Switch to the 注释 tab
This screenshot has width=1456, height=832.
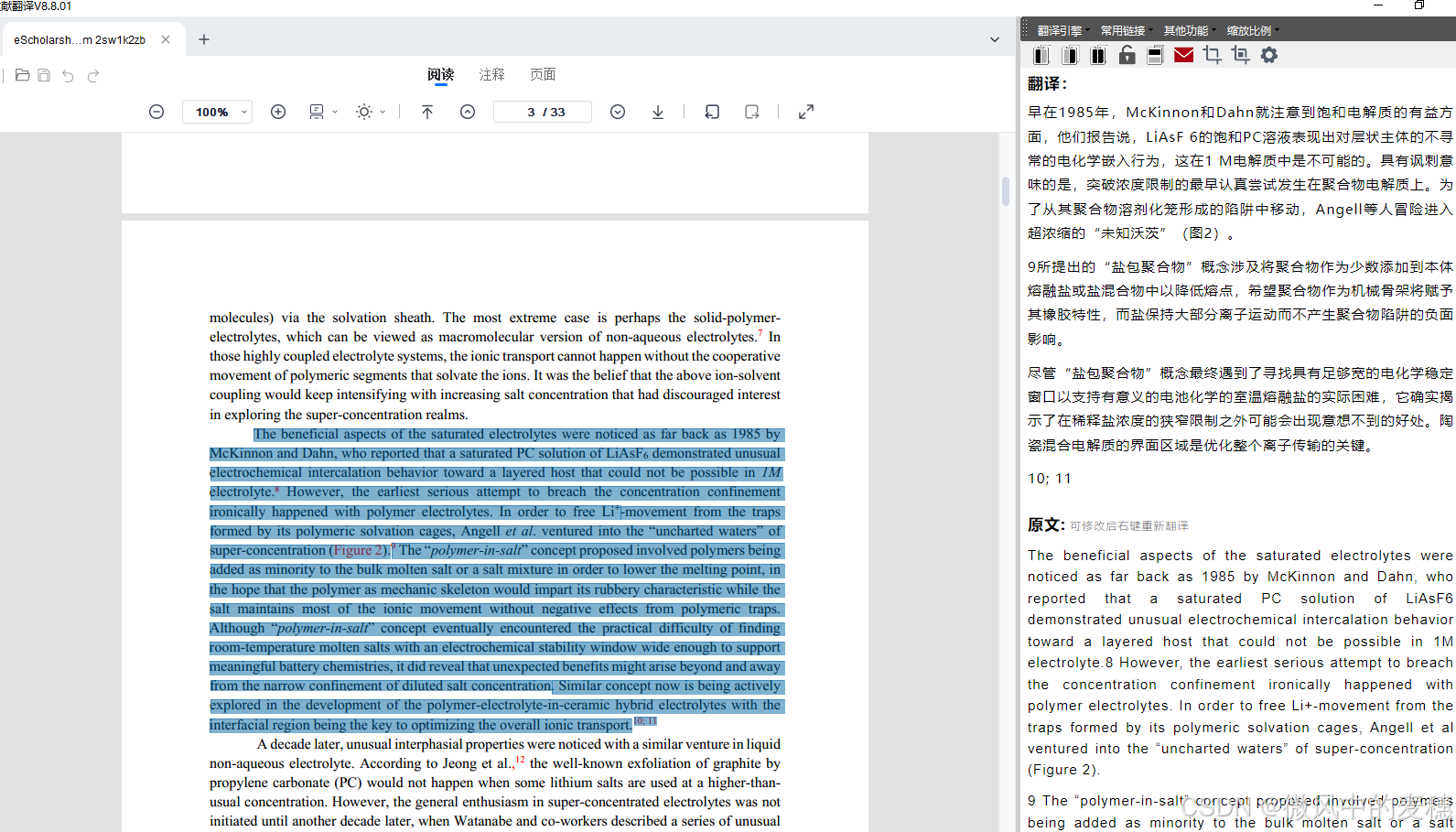(x=492, y=74)
